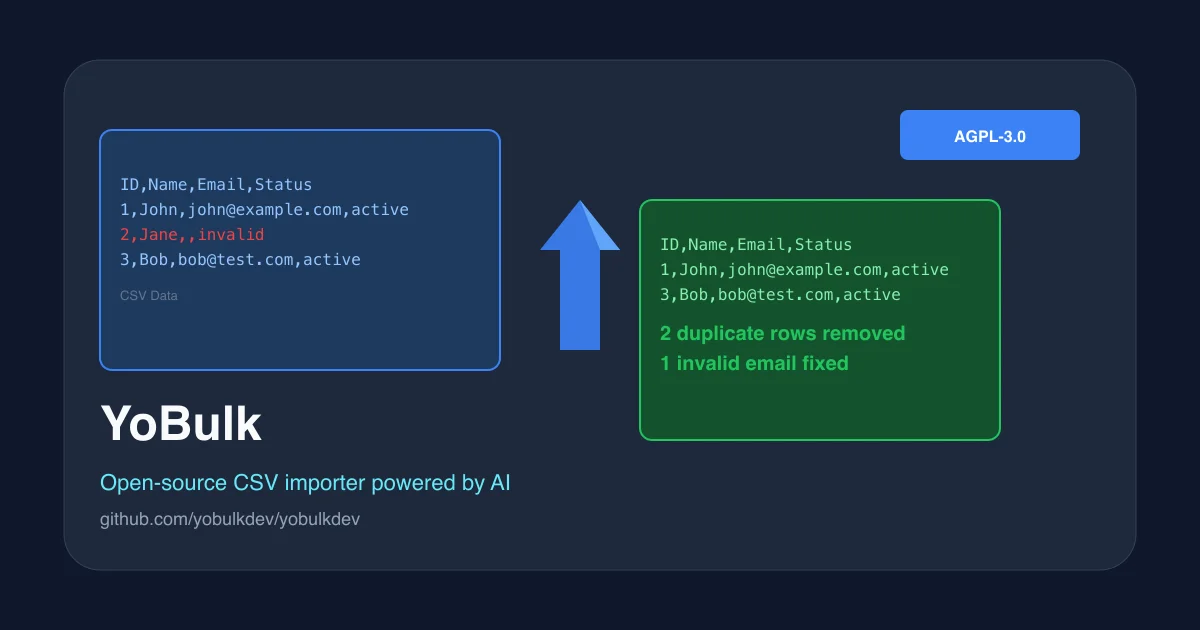Select the 1,John row in green output panel
The image size is (1200, 630).
tap(804, 269)
